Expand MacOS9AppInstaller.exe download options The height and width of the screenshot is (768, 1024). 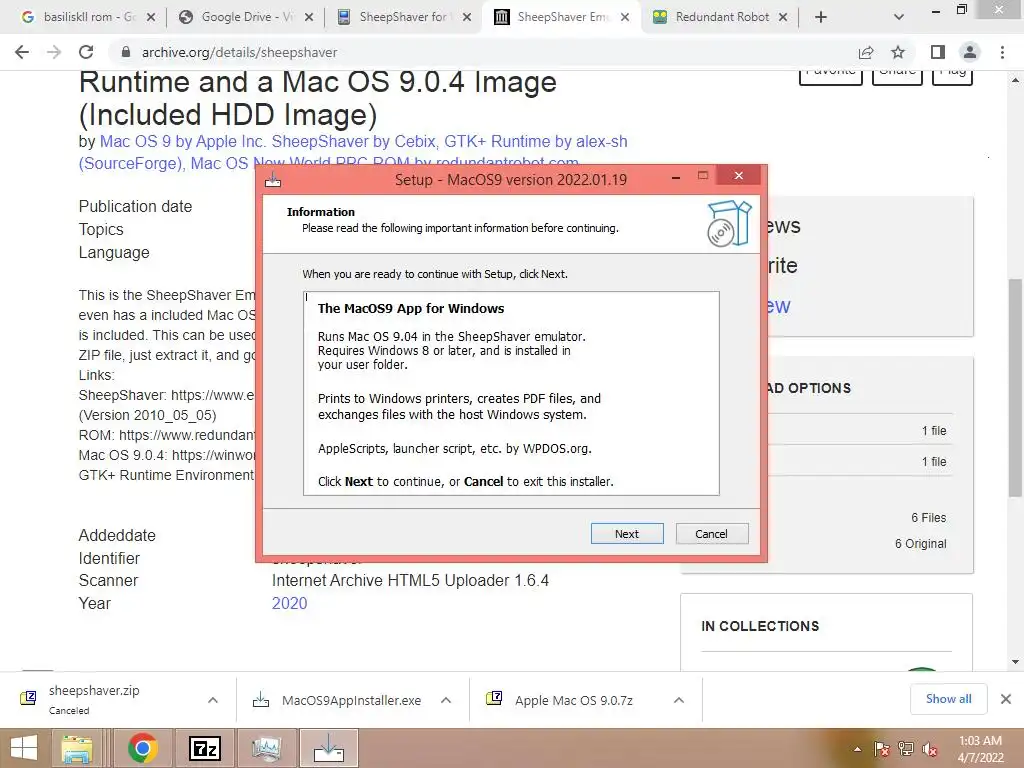(446, 700)
